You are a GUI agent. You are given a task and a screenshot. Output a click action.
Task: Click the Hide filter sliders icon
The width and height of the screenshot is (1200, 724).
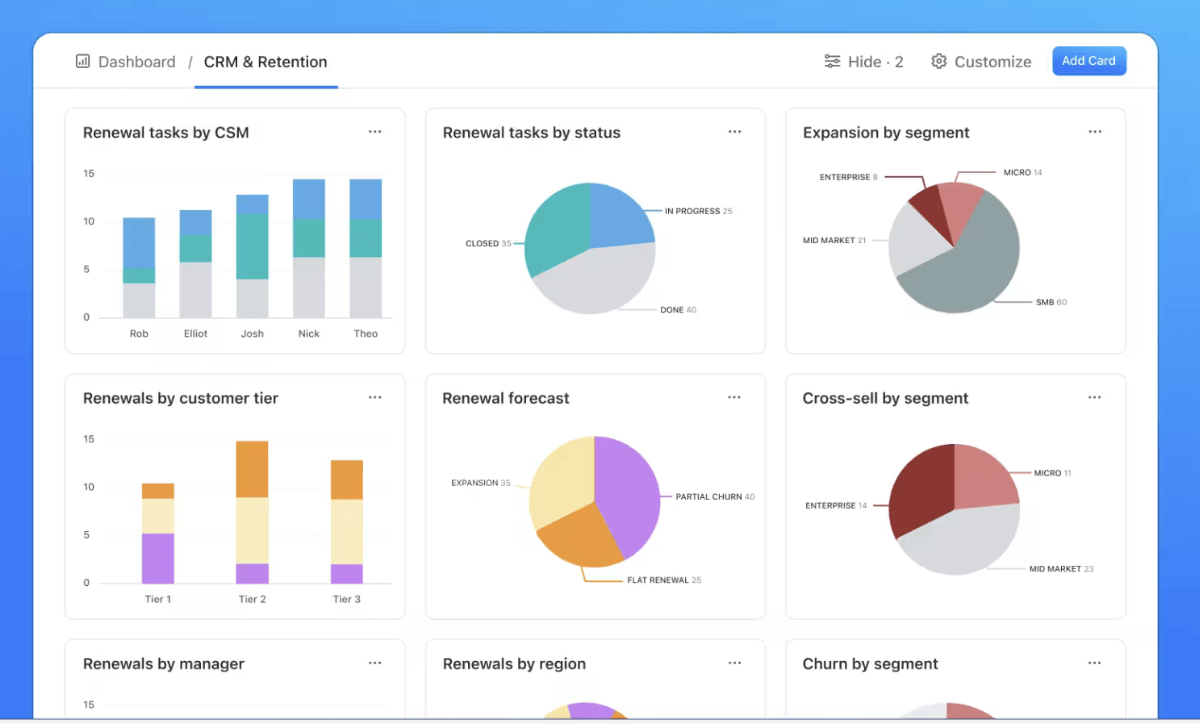(x=832, y=61)
